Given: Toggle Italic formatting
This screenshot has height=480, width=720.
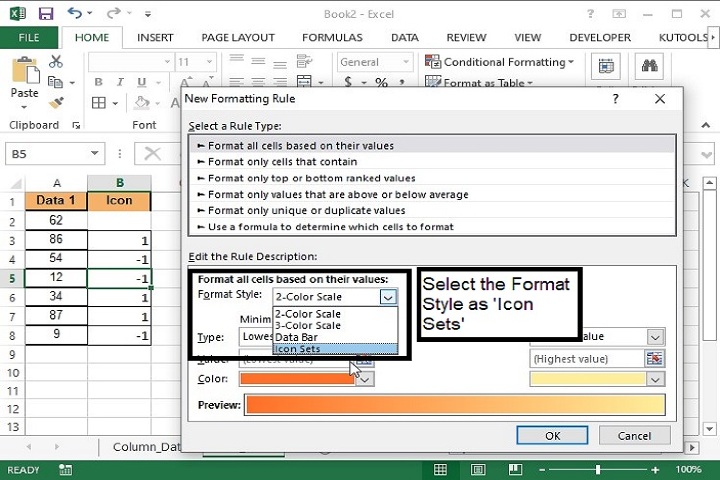Looking at the screenshot, I should [x=120, y=82].
